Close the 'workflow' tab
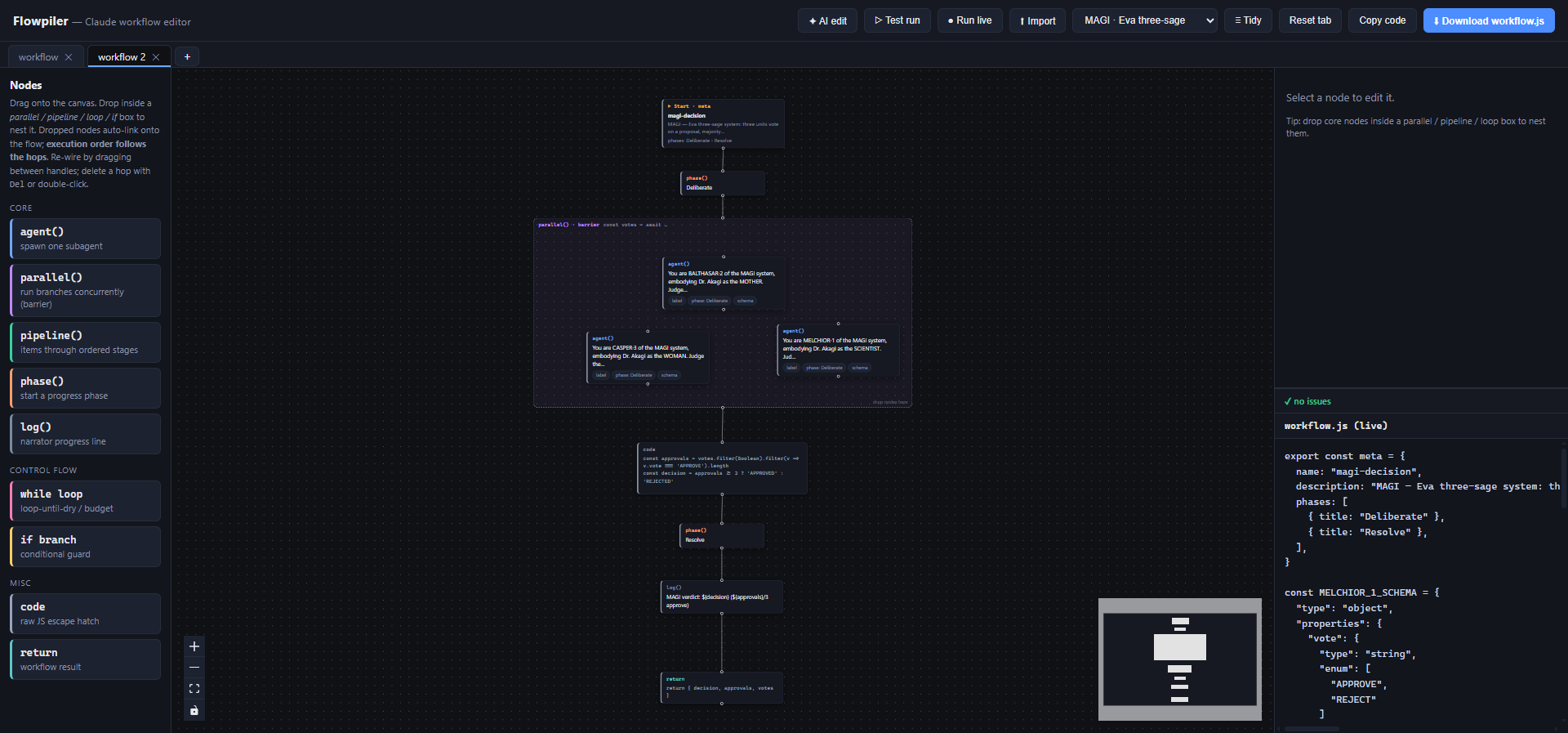This screenshot has height=733, width=1568. 69,57
